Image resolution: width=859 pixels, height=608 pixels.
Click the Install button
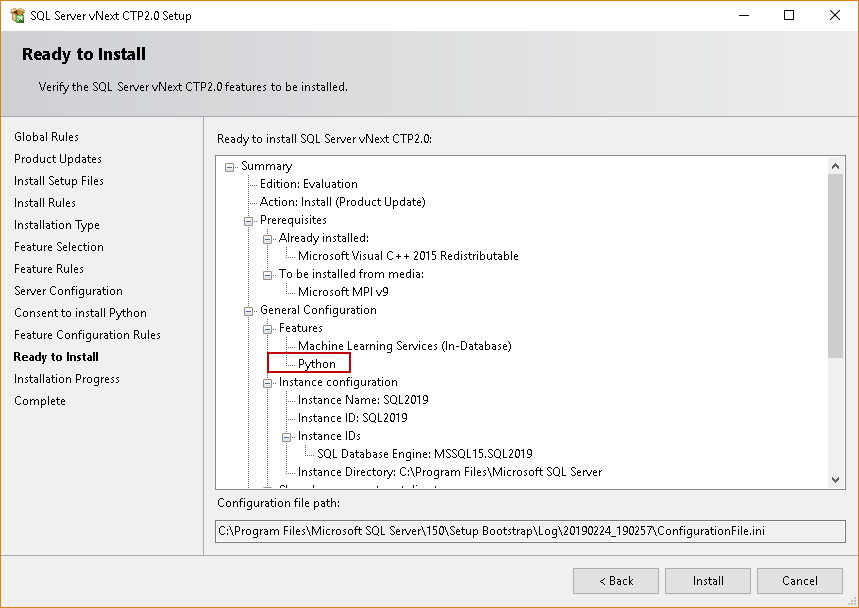coord(708,581)
